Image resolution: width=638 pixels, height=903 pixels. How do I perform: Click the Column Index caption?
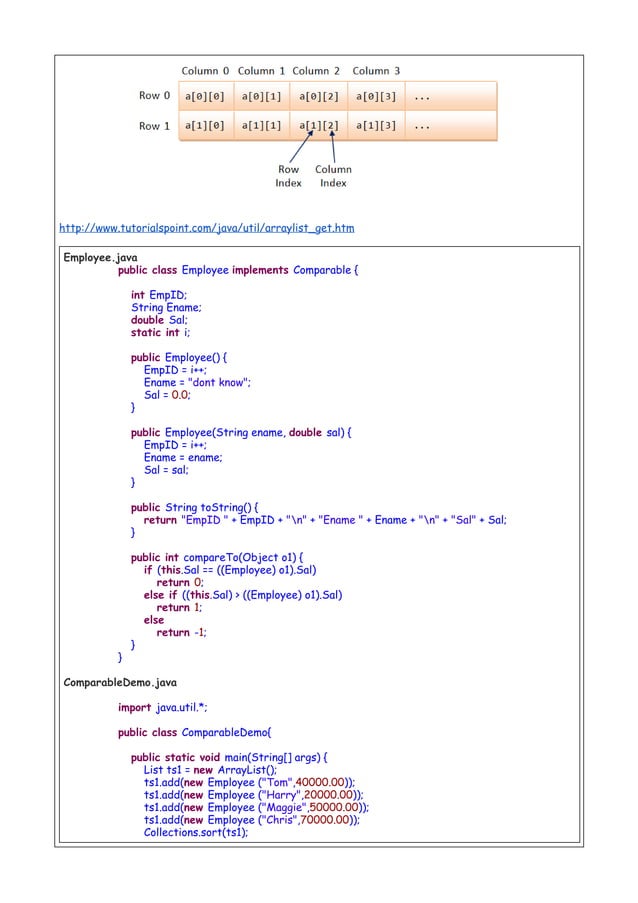tap(333, 176)
